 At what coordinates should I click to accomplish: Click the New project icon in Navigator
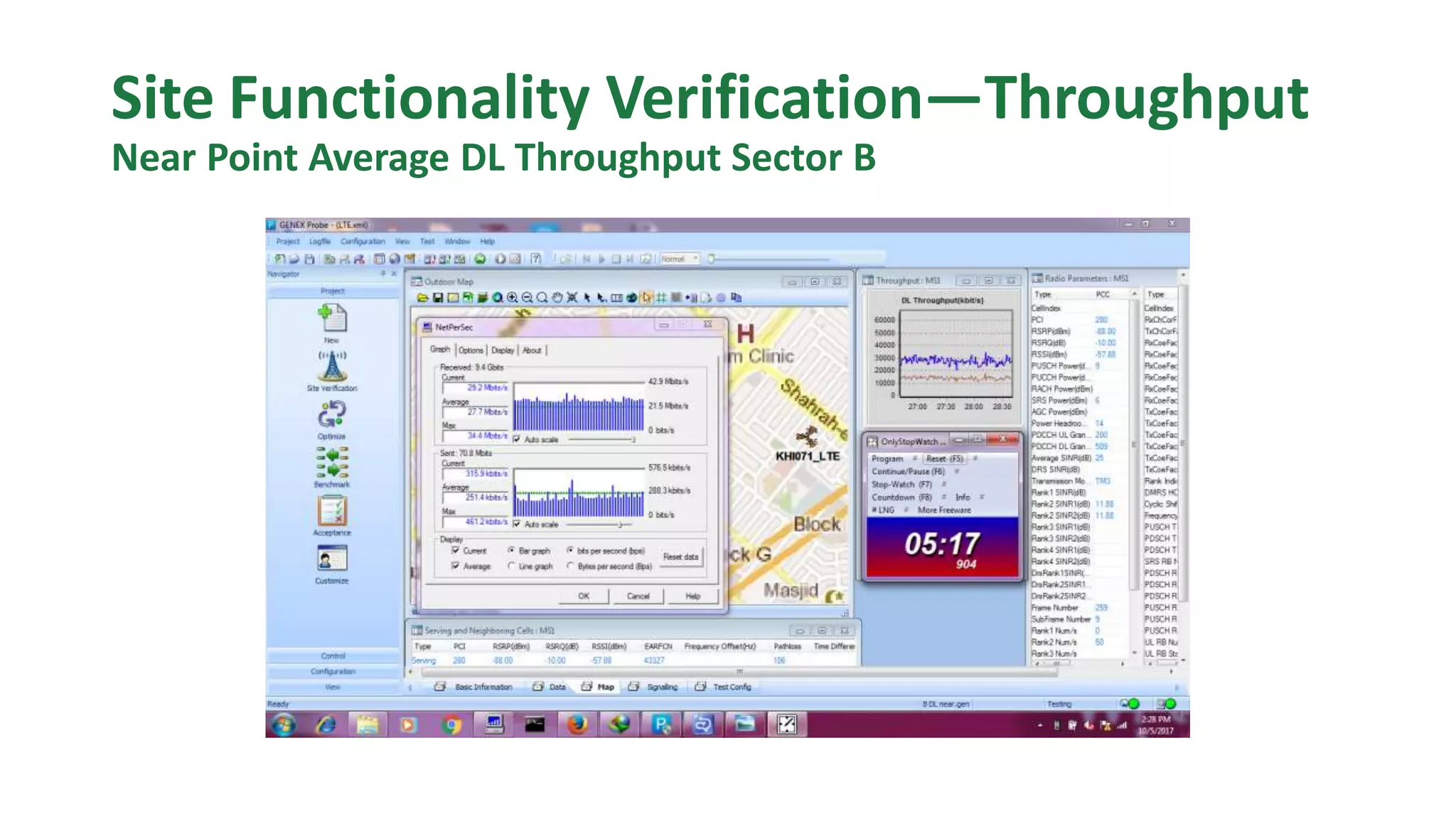pyautogui.click(x=332, y=318)
